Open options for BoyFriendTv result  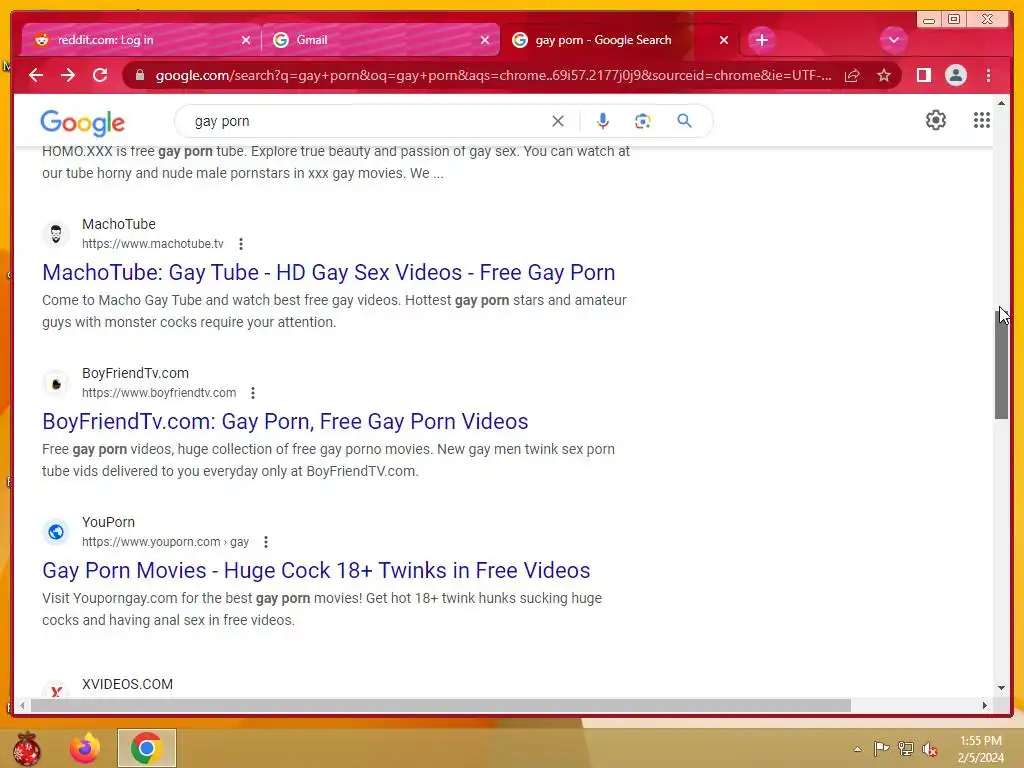(253, 392)
